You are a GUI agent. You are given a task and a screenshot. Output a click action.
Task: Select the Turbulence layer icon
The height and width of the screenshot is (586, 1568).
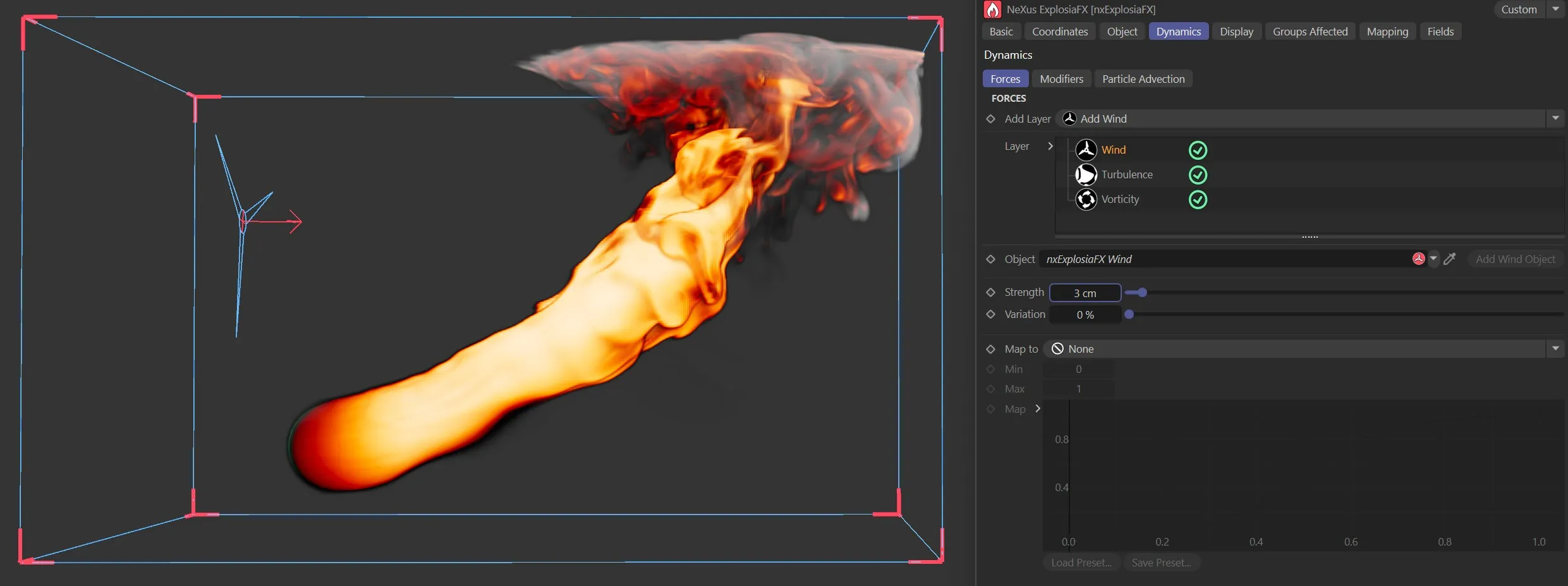coord(1086,174)
